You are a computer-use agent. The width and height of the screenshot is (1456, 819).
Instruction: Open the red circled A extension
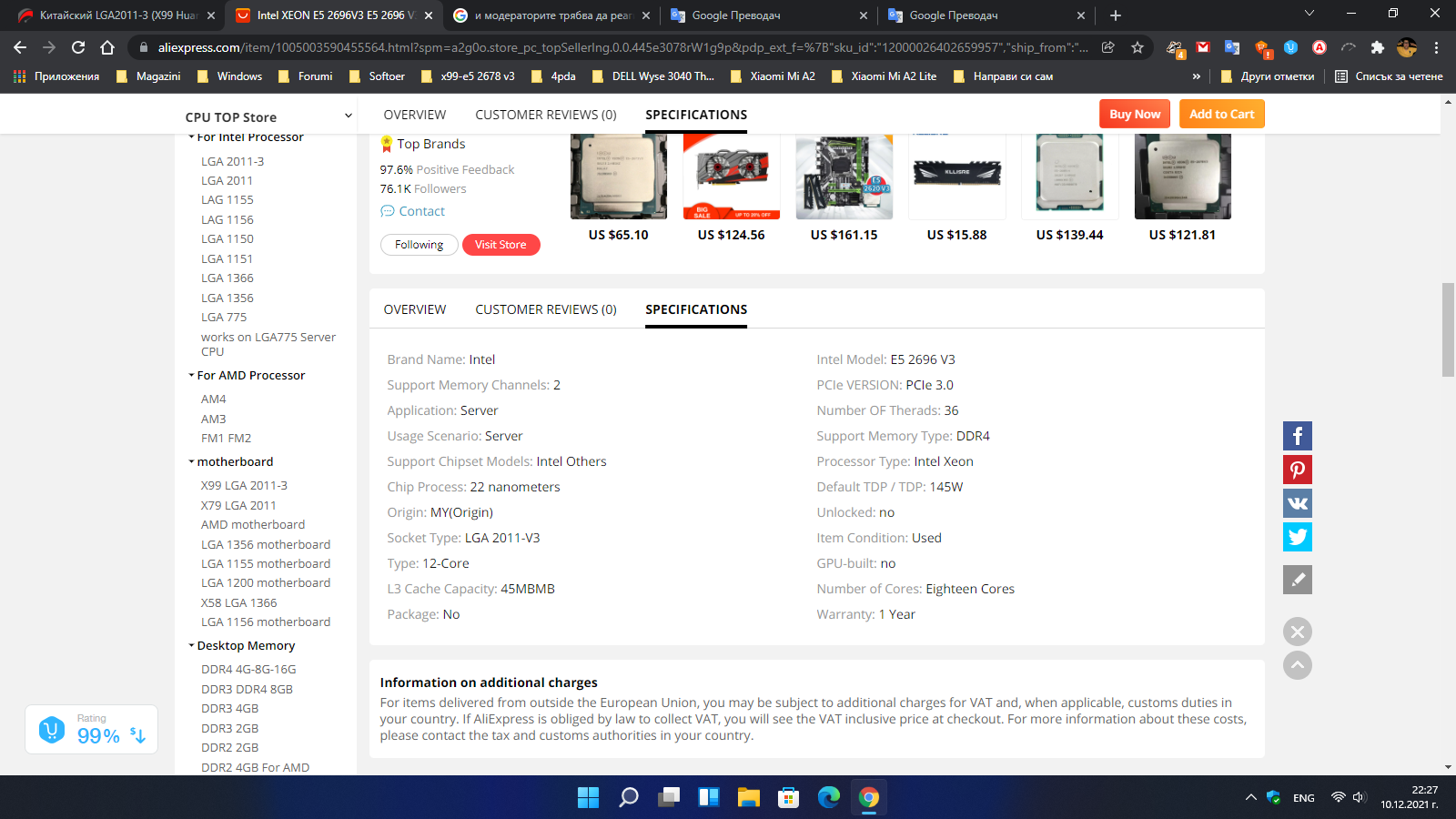coord(1319,47)
